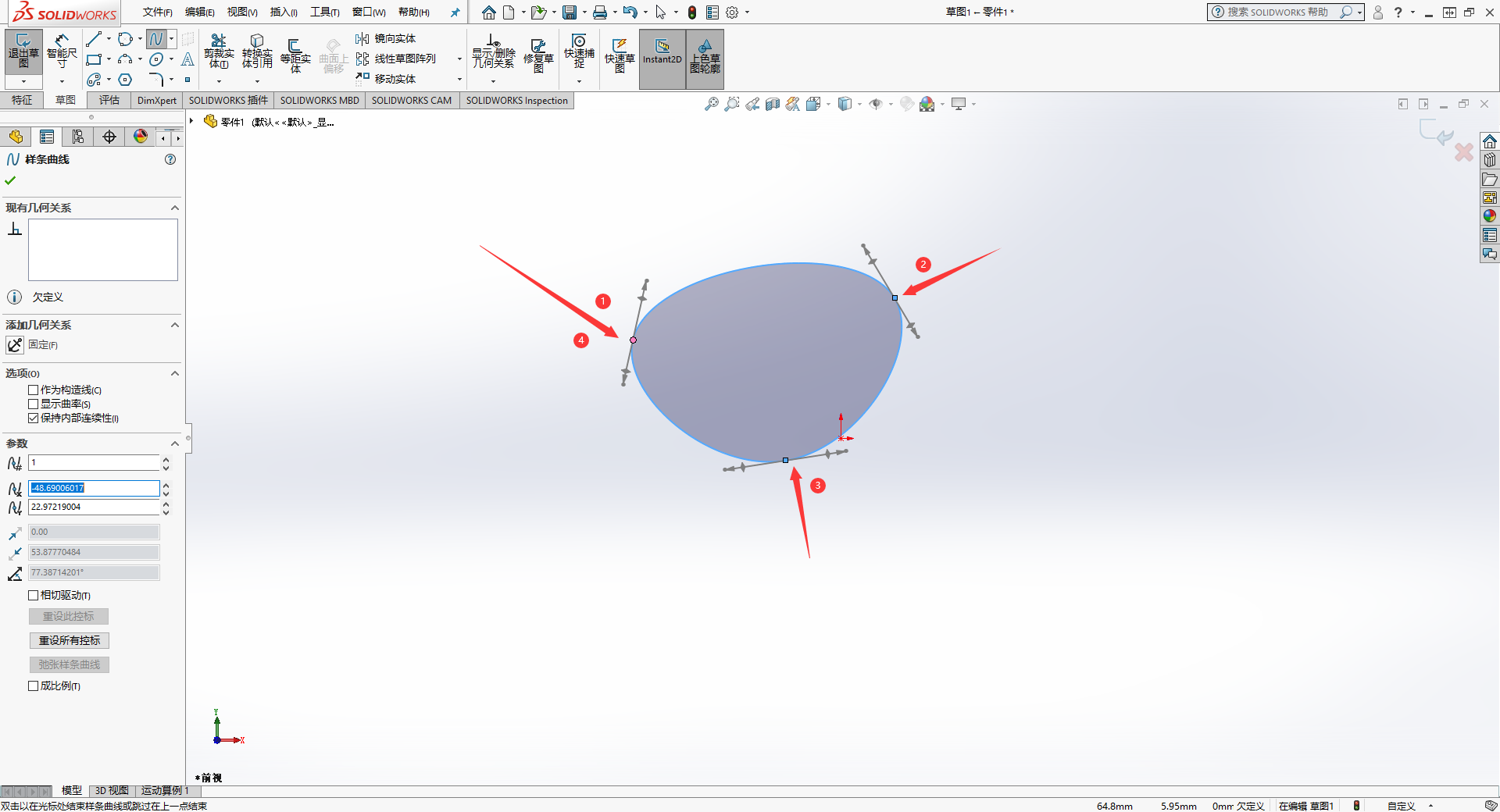
Task: Open 线性草图阵列 dropdown arrow
Action: (459, 59)
